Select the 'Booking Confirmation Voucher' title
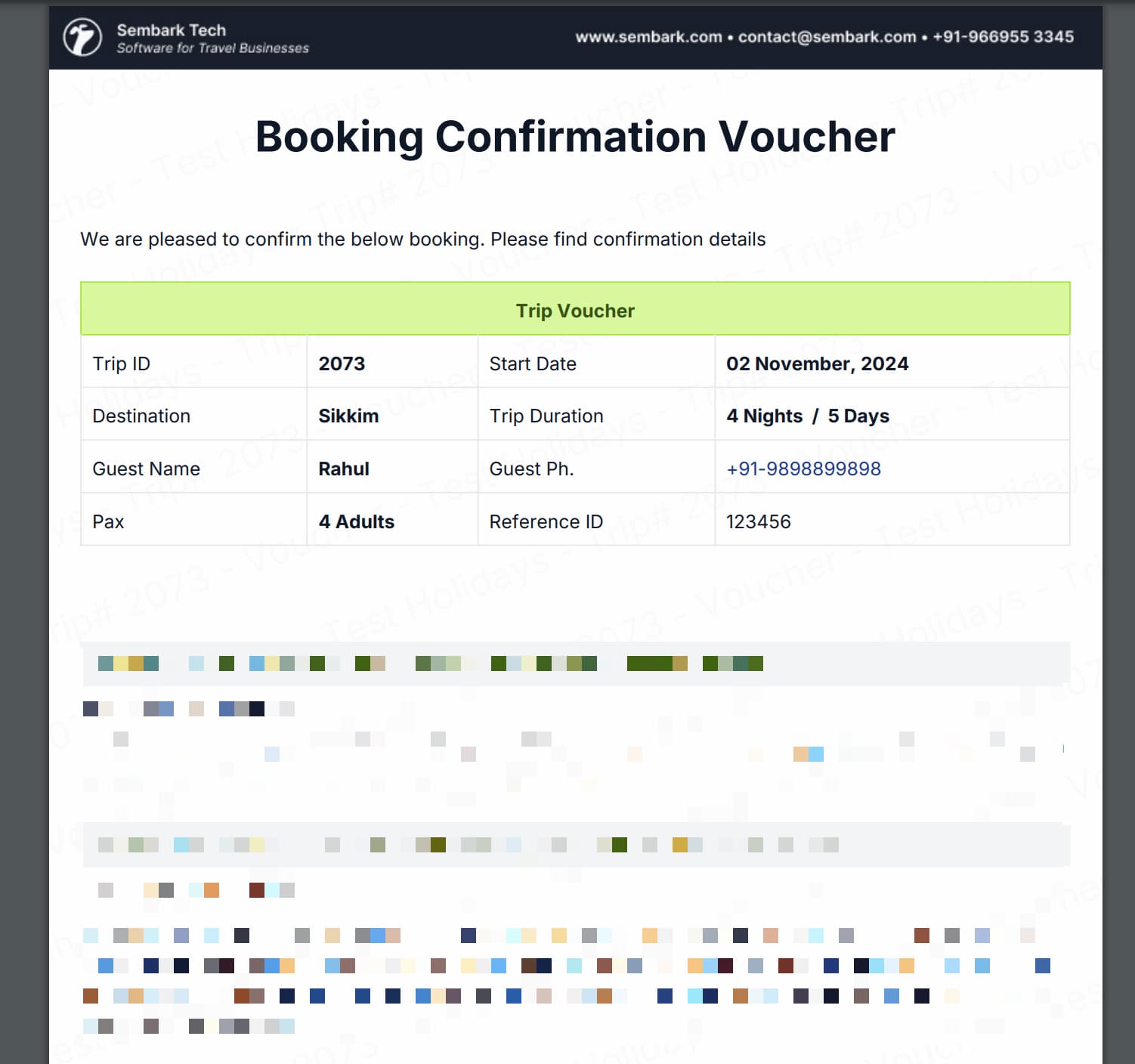The width and height of the screenshot is (1135, 1064). point(575,137)
